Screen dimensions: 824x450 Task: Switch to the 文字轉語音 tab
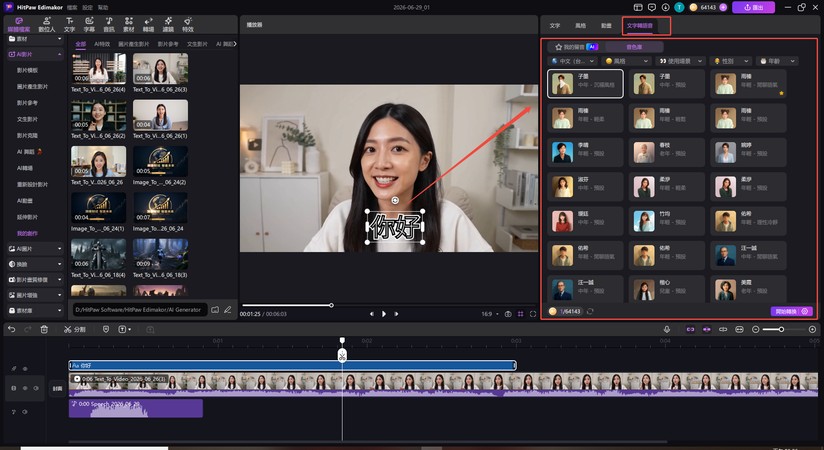(x=640, y=25)
